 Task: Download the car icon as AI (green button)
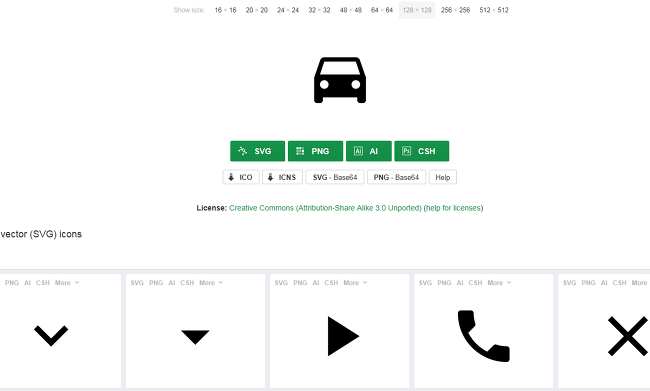369,151
